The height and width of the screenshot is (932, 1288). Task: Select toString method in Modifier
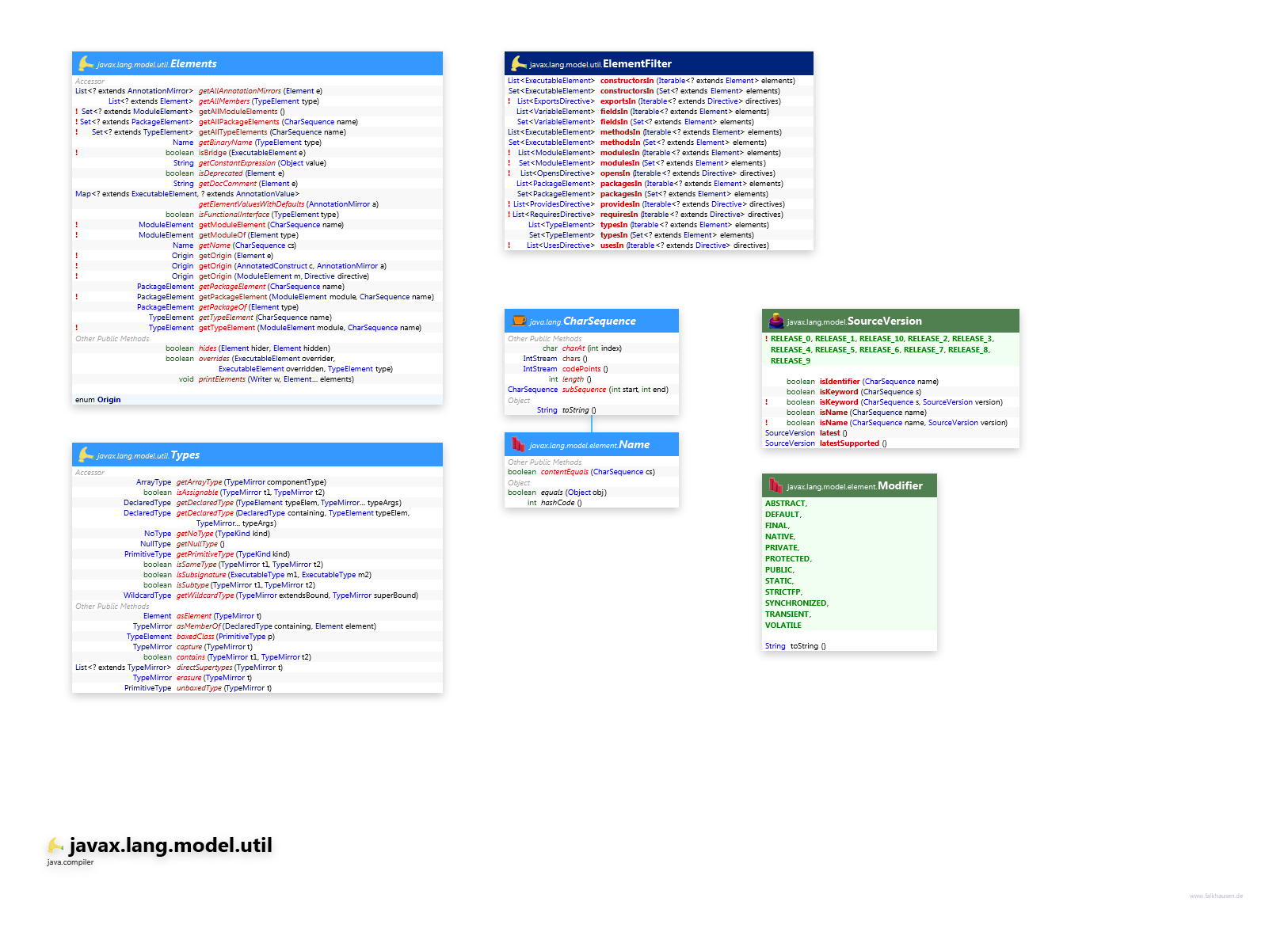tap(804, 646)
